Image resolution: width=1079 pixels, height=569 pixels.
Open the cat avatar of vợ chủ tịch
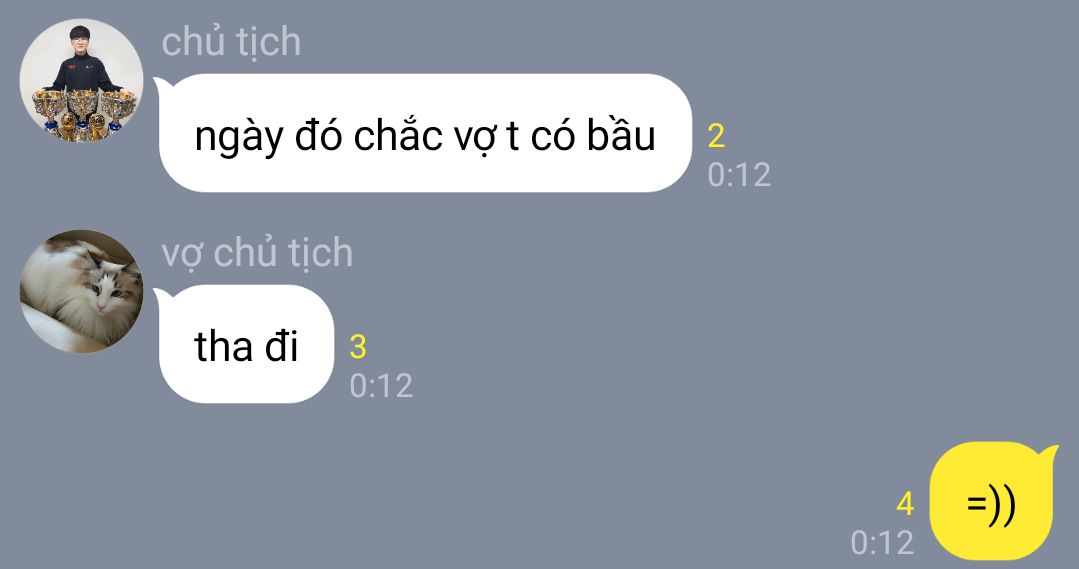click(81, 291)
